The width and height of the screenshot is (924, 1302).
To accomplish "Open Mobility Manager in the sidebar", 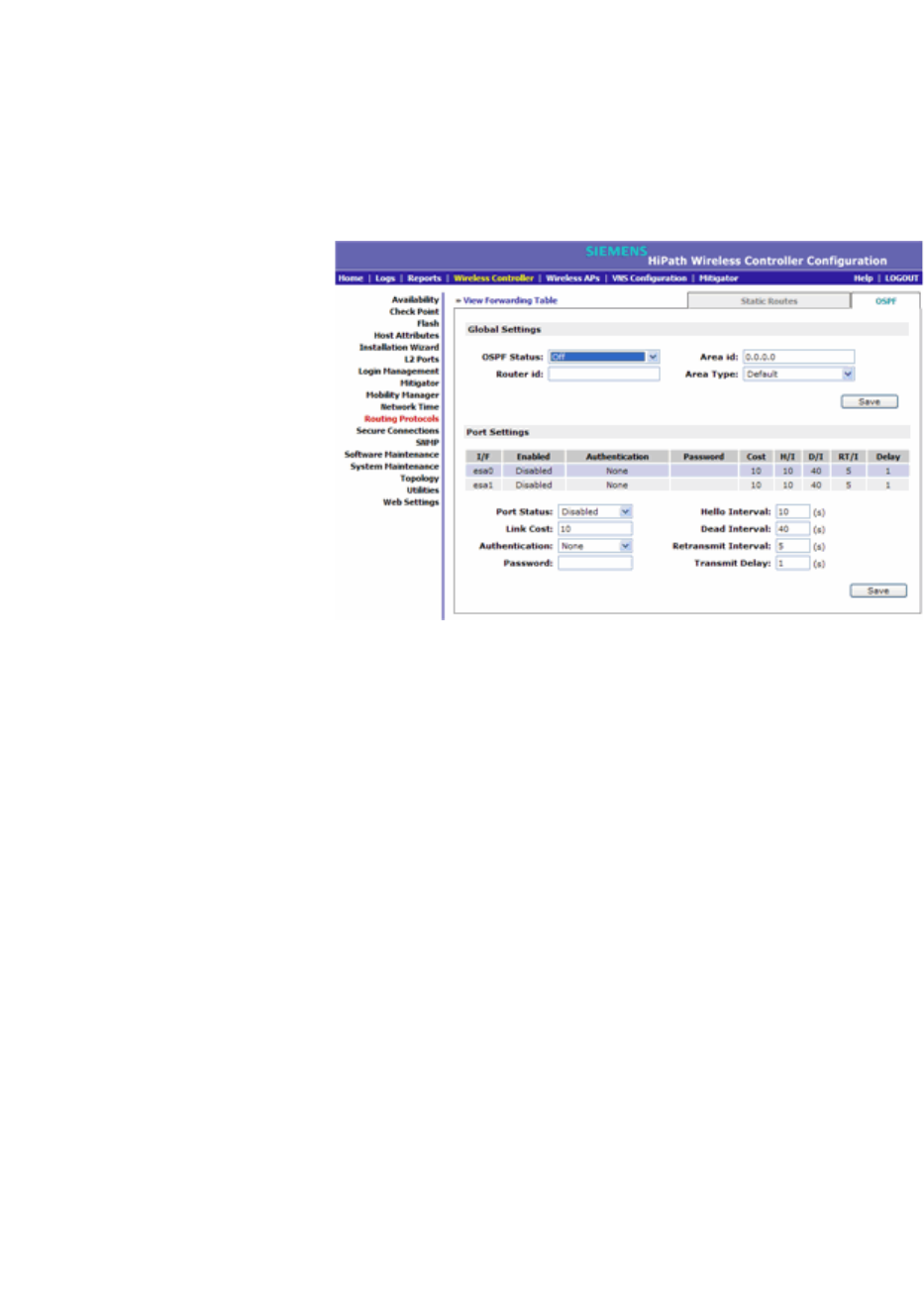I will 402,394.
